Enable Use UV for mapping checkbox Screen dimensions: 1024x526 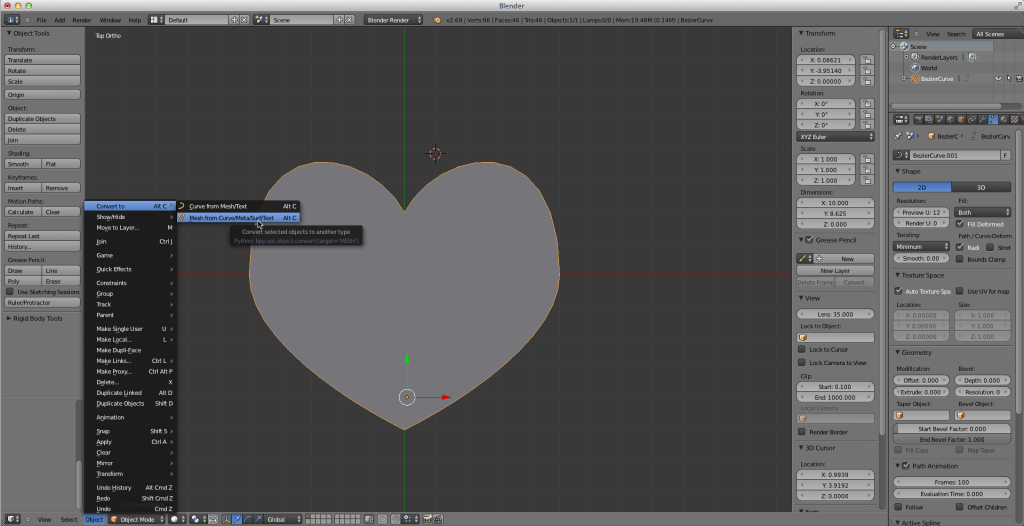(959, 290)
